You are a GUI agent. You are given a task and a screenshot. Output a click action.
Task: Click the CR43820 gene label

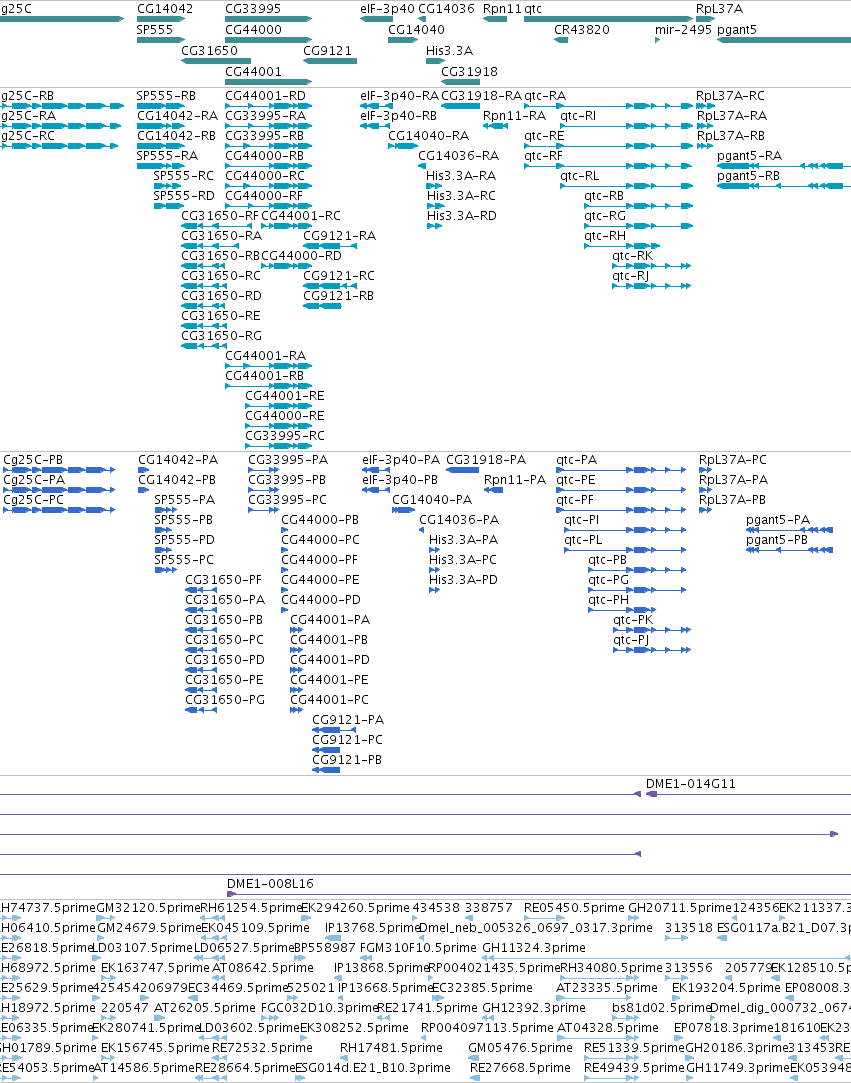pos(582,30)
